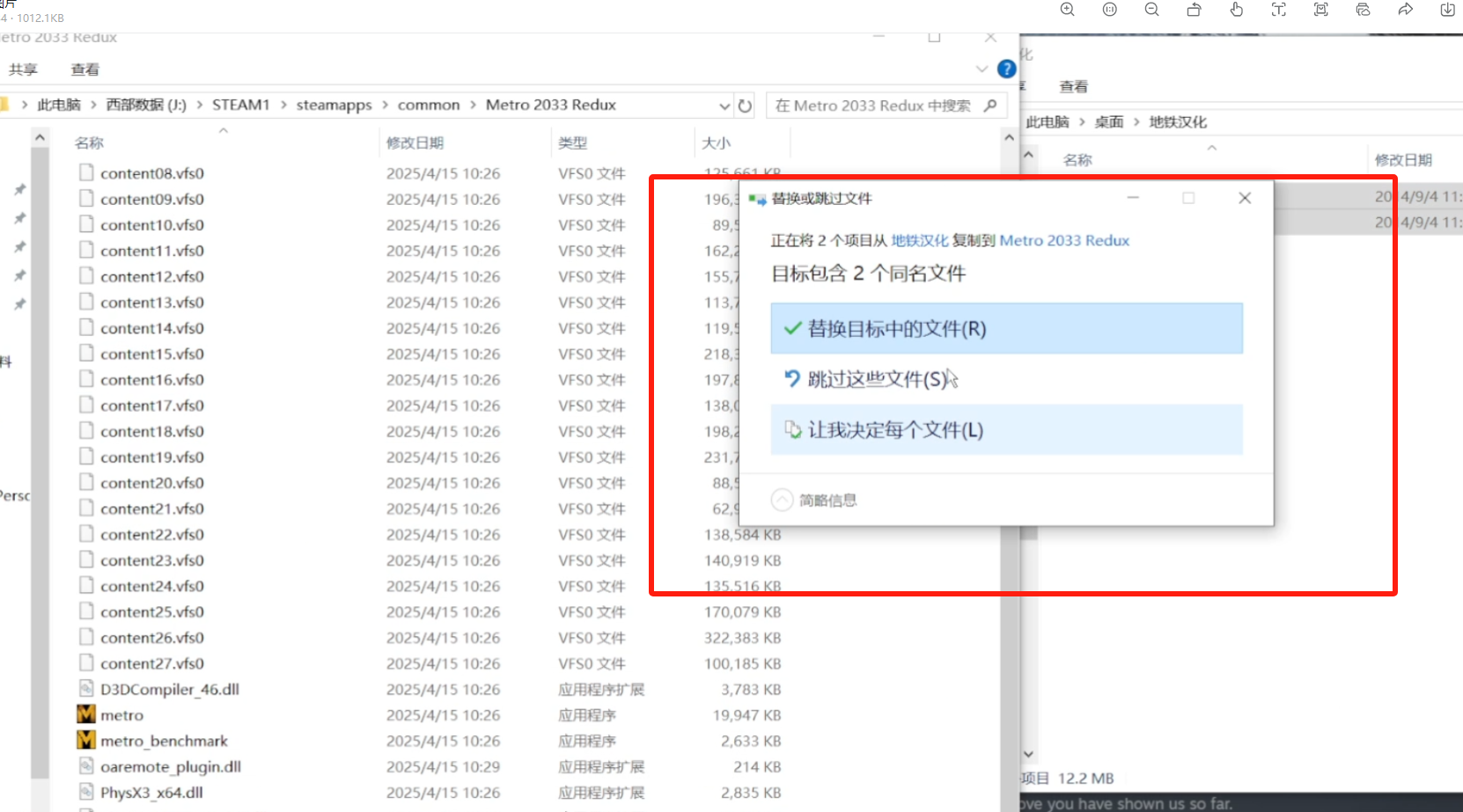Image resolution: width=1463 pixels, height=812 pixels.
Task: Expand chevron after STEAM1 breadcrumb
Action: pyautogui.click(x=283, y=105)
